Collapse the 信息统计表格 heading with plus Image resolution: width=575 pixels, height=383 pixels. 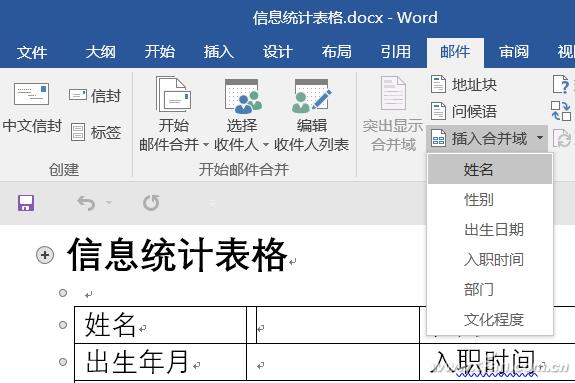[45, 255]
